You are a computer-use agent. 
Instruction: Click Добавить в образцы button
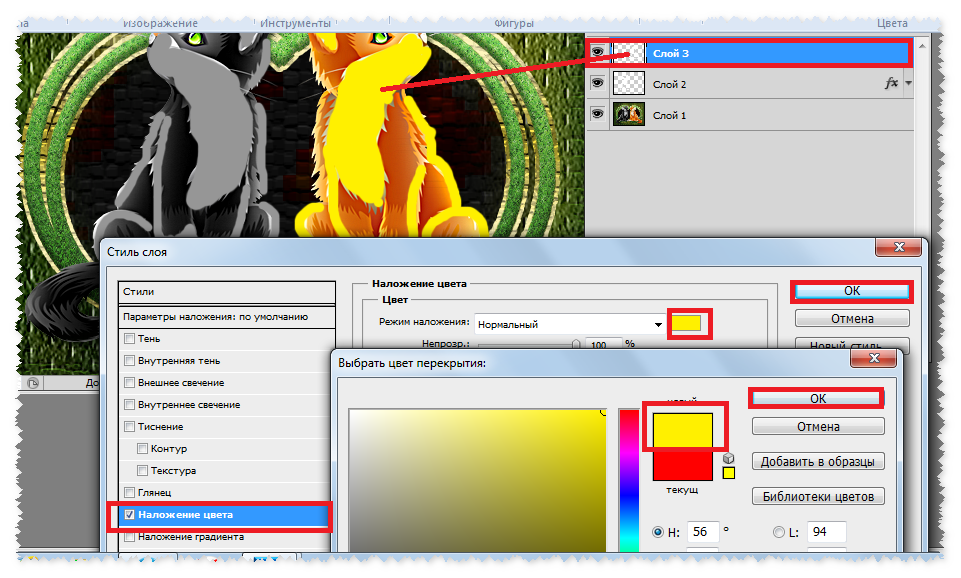[818, 462]
